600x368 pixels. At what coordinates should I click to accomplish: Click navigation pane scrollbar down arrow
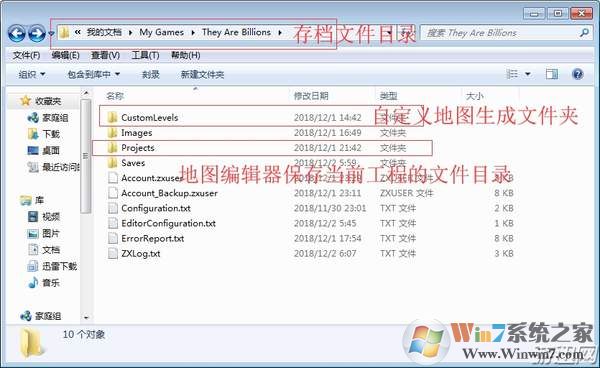pyautogui.click(x=86, y=317)
